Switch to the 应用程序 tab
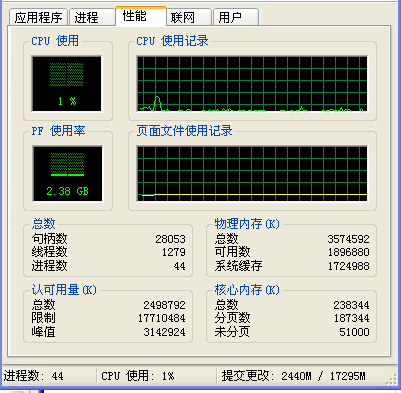Image resolution: width=401 pixels, height=393 pixels. coord(39,17)
